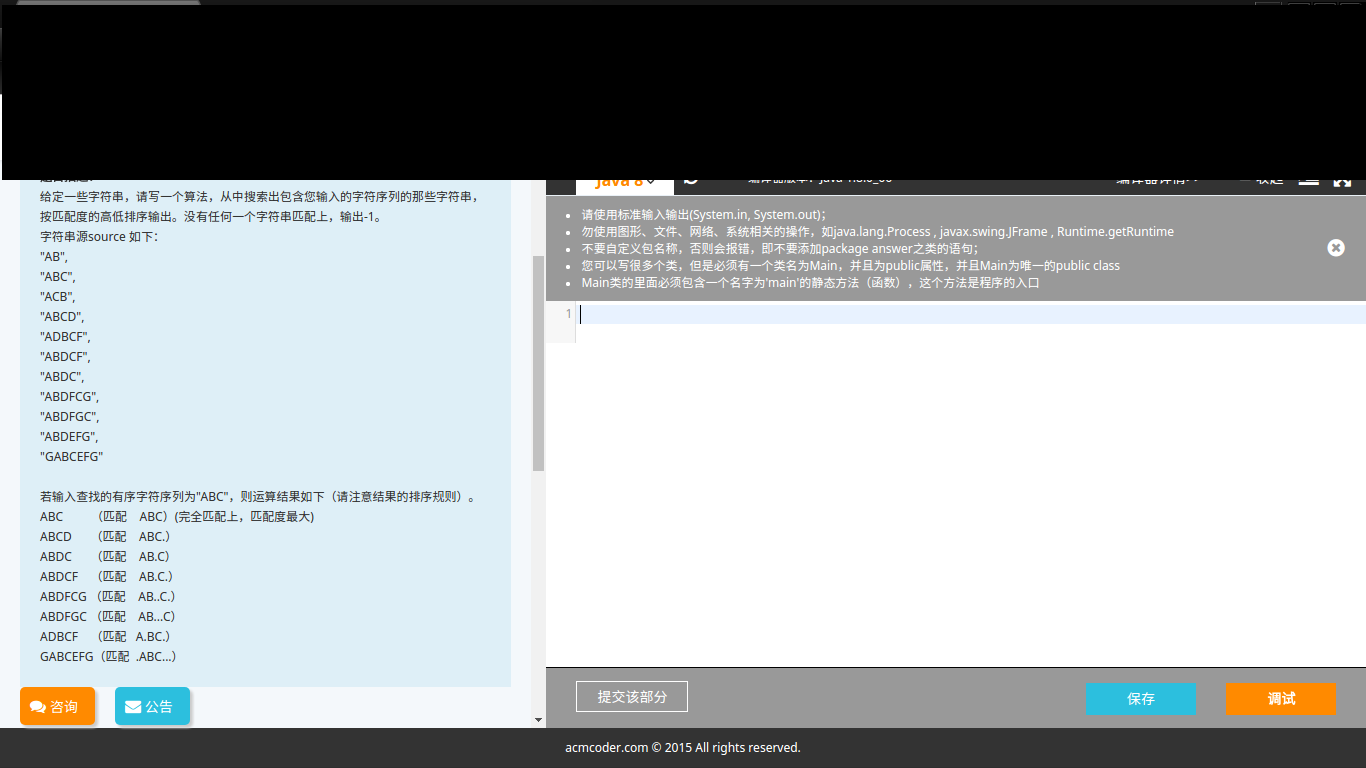
Task: Click the scroll-down arrow of the problem panel
Action: (538, 719)
